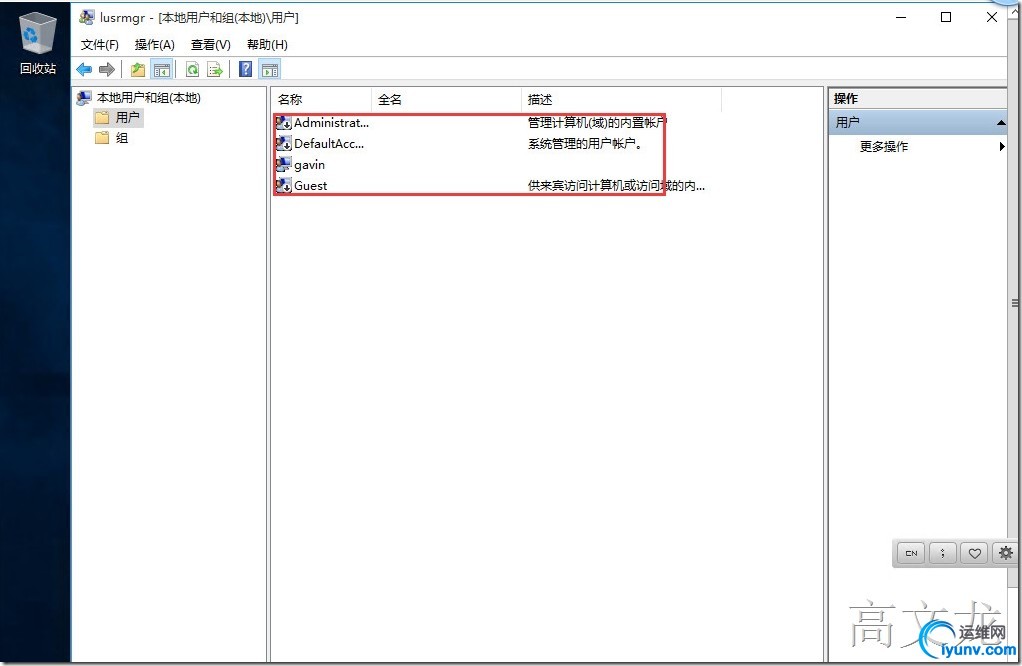Click the Administrator user account icon
This screenshot has height=666, width=1022.
tap(284, 123)
